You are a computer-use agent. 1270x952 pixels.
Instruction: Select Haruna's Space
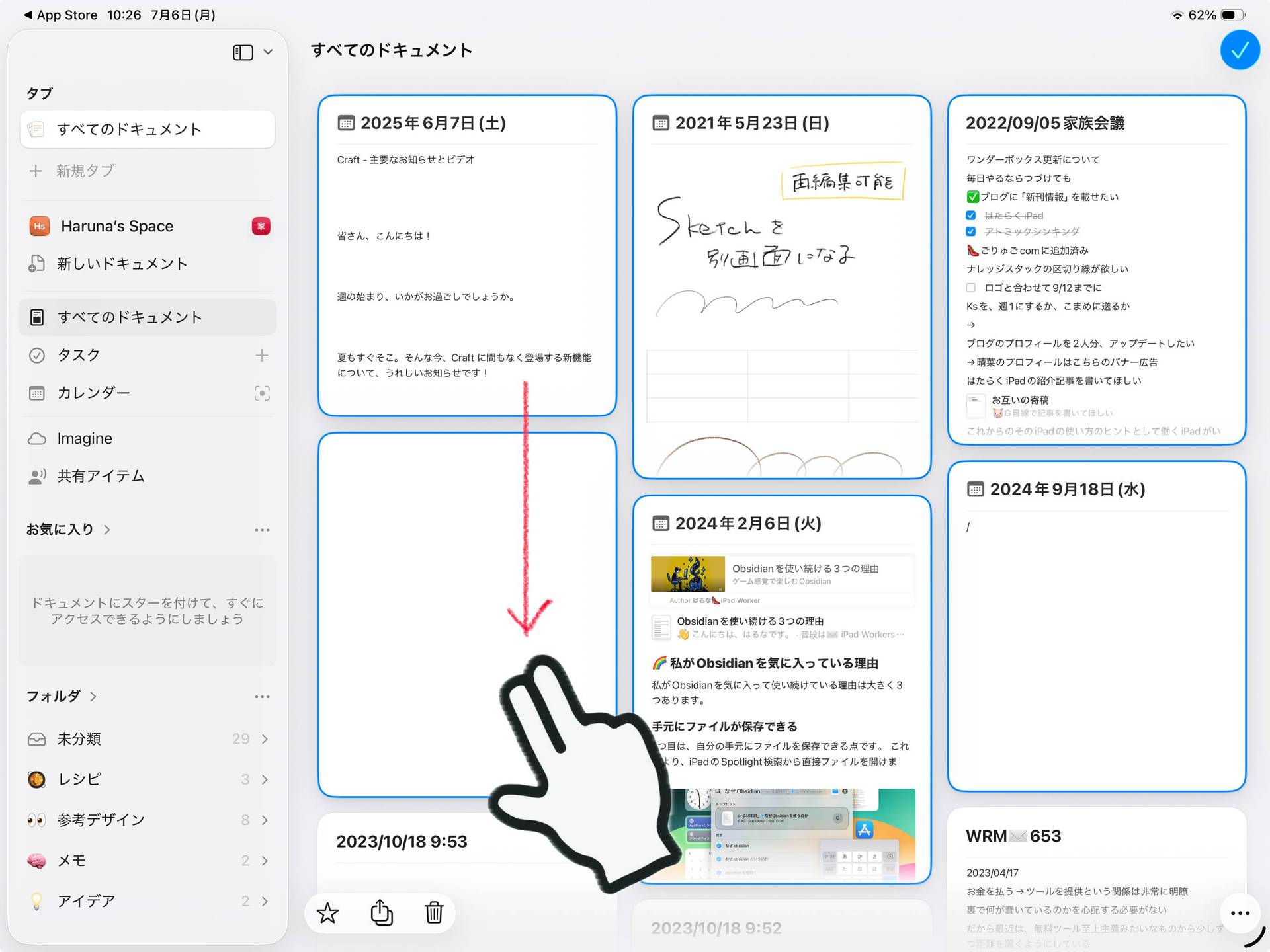pos(117,226)
